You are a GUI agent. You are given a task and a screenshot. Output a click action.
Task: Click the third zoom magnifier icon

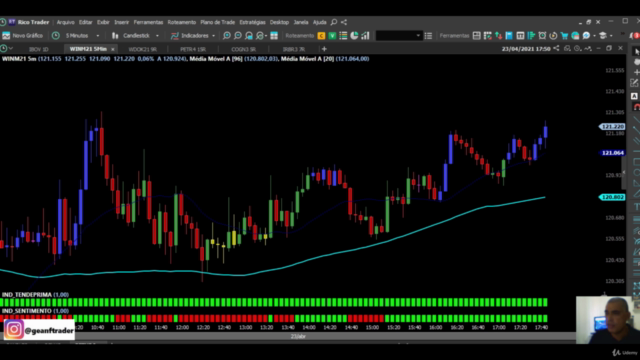click(x=249, y=36)
